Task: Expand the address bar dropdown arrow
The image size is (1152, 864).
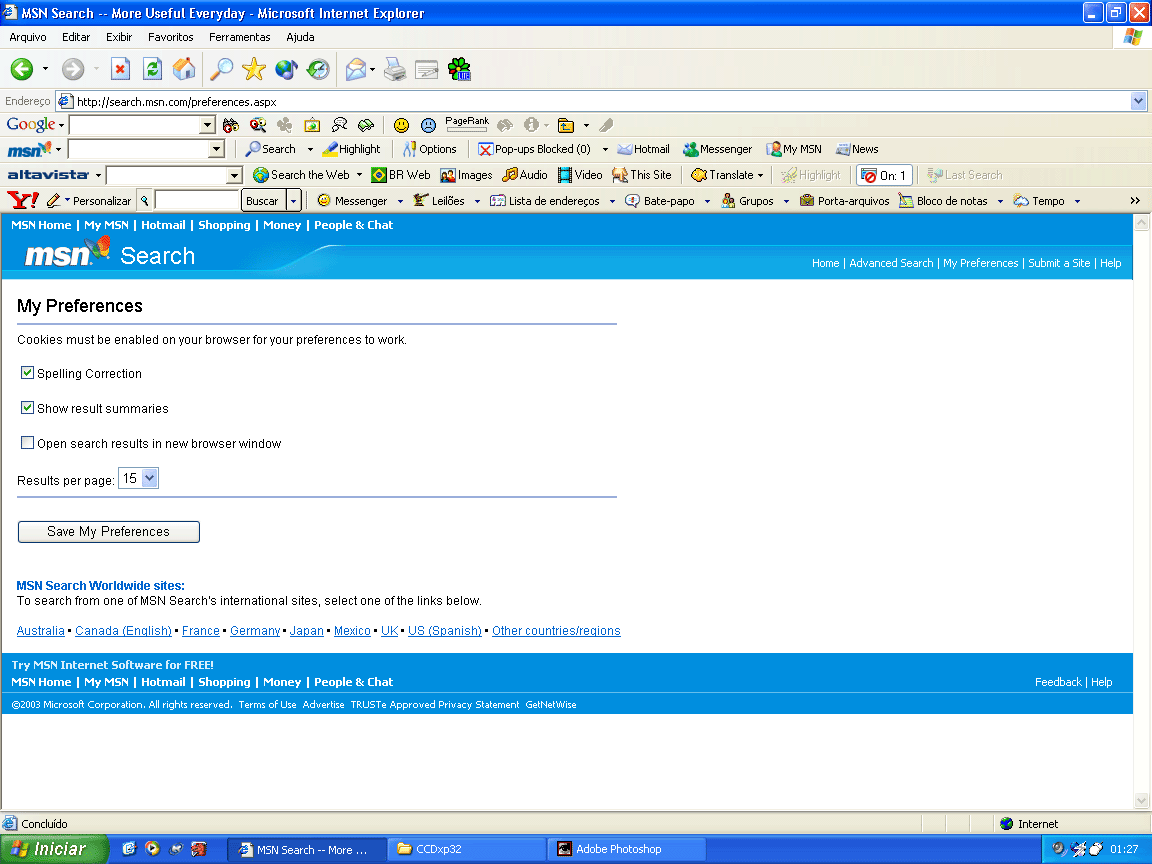Action: coord(1138,101)
